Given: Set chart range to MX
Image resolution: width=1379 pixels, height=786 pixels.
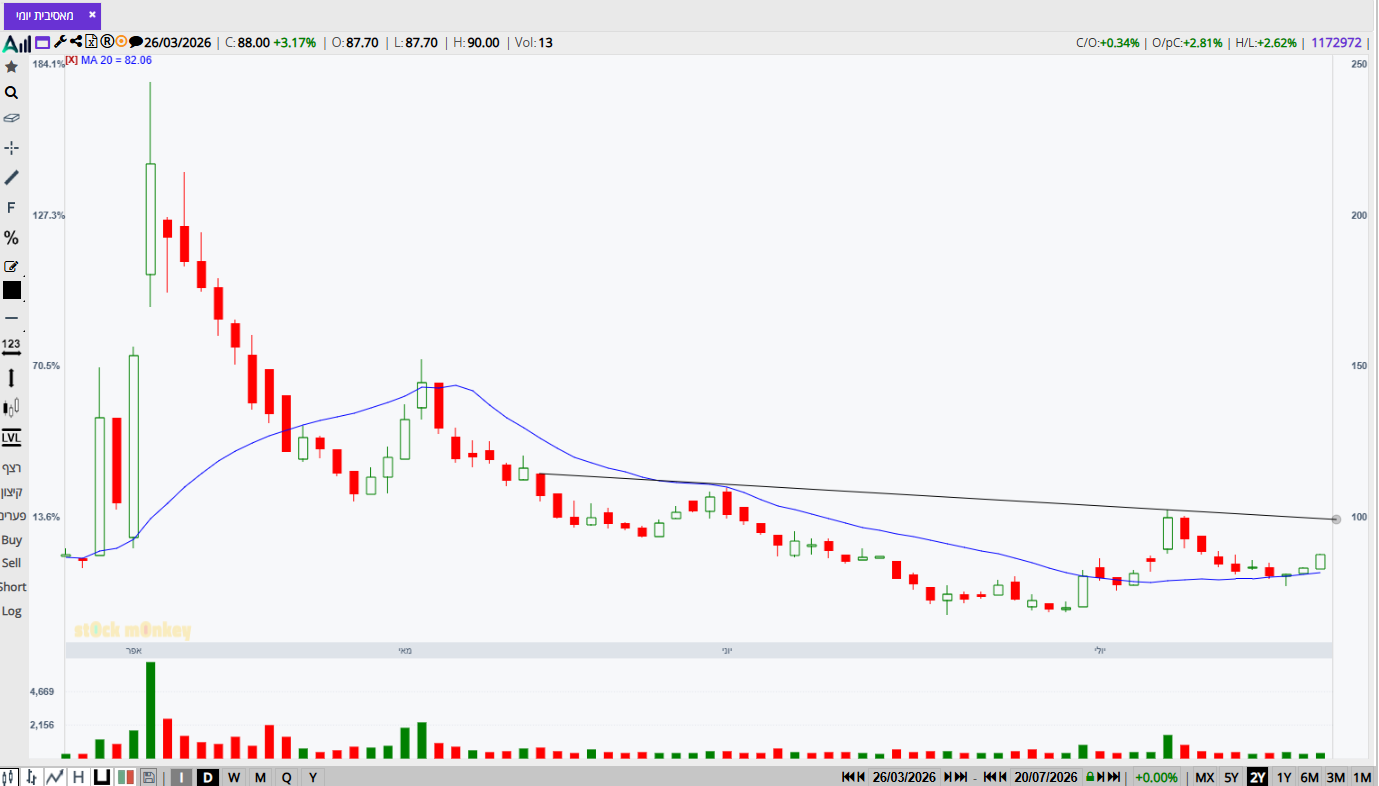Looking at the screenshot, I should pyautogui.click(x=1205, y=777).
